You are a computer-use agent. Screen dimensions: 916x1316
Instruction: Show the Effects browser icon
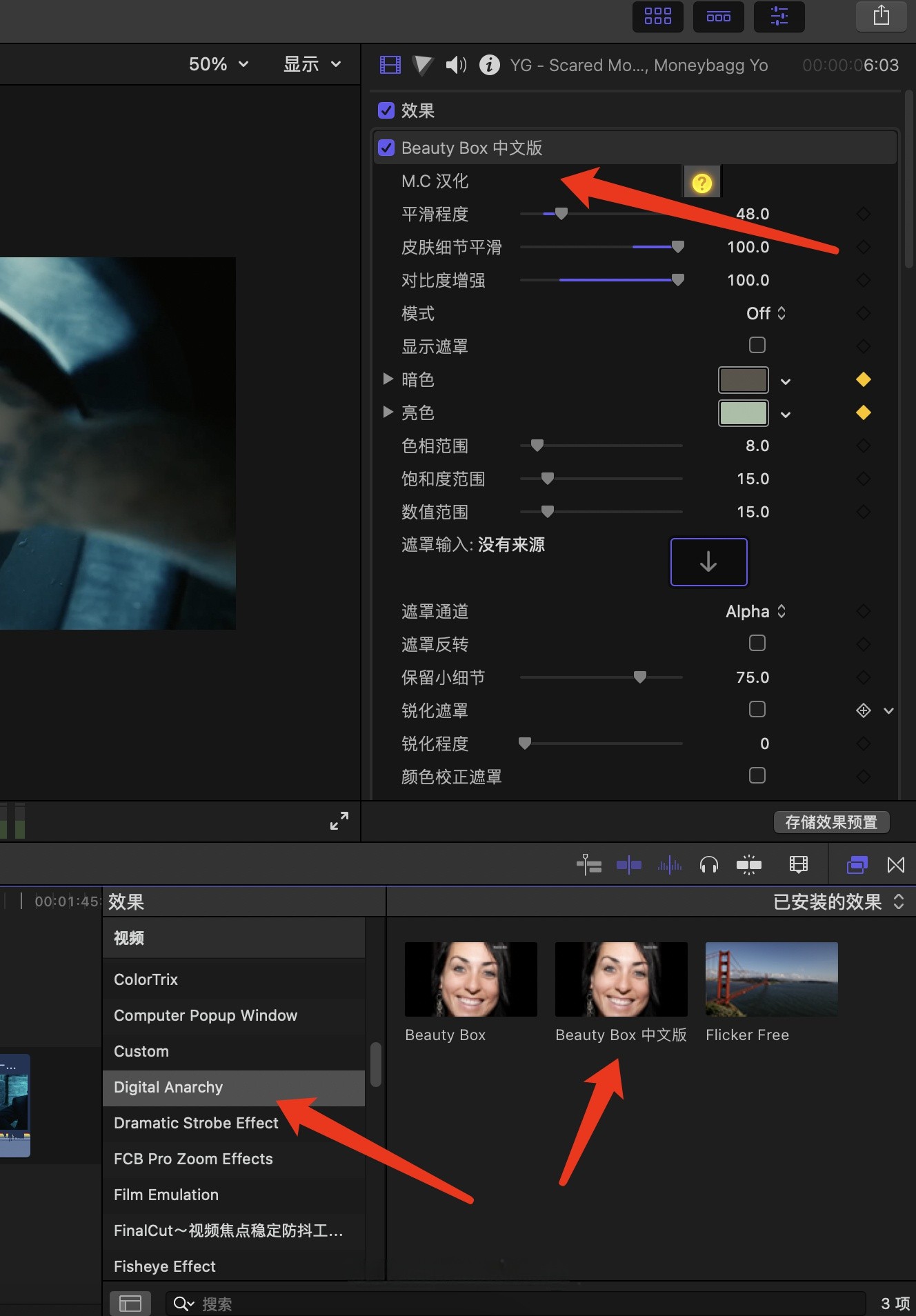(x=857, y=864)
